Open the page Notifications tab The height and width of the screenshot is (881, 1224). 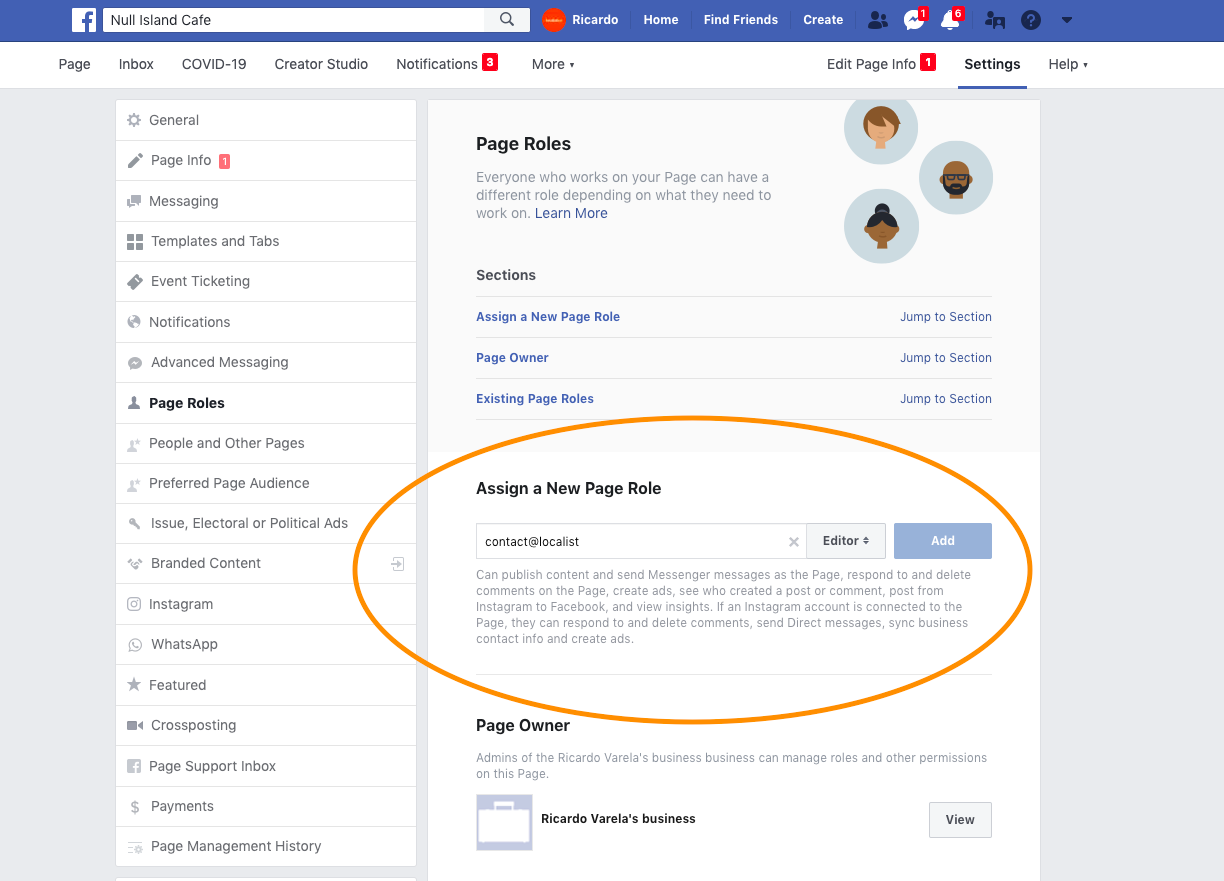pos(446,64)
